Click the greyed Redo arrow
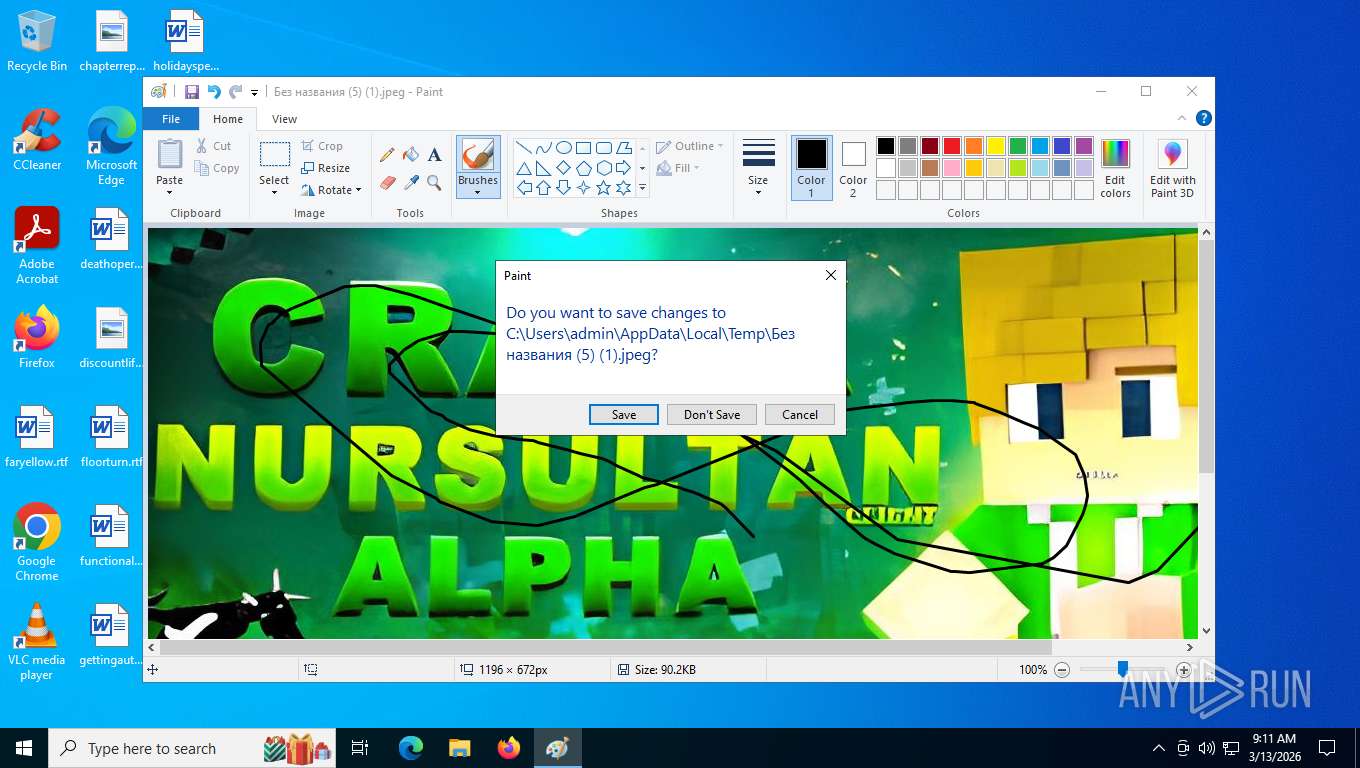 coord(236,92)
